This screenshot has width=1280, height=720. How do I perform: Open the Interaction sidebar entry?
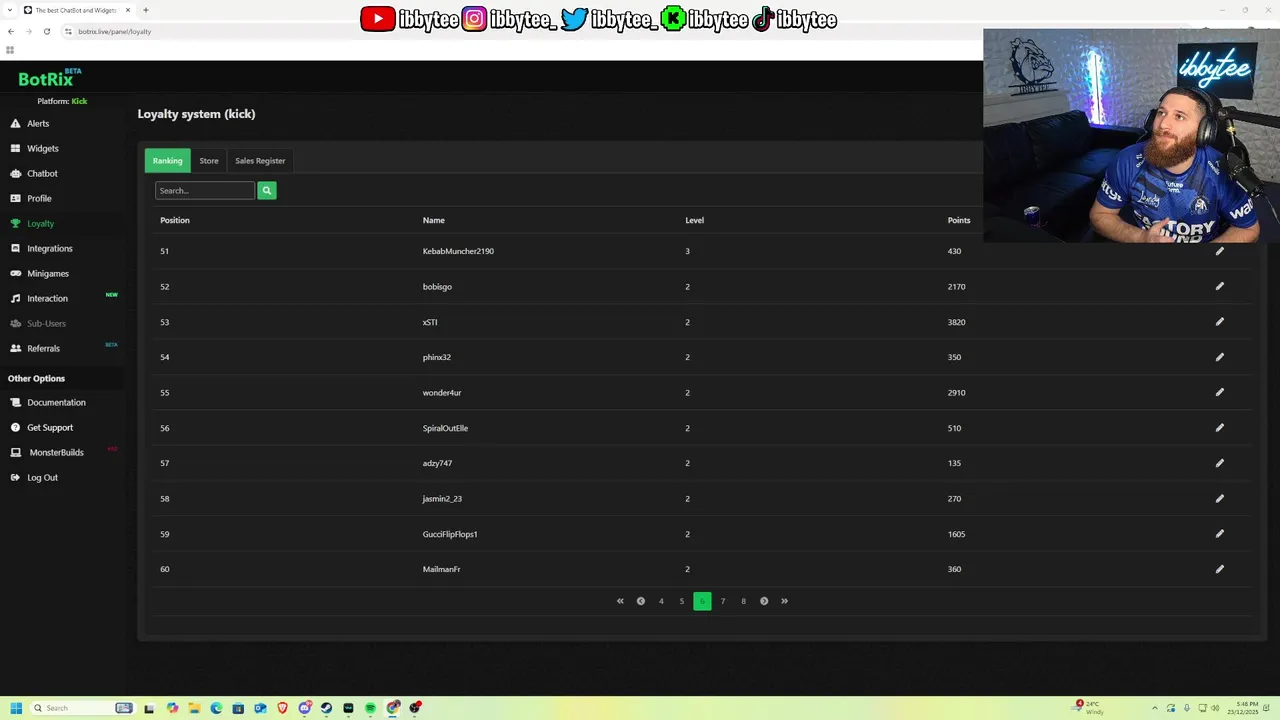[47, 298]
